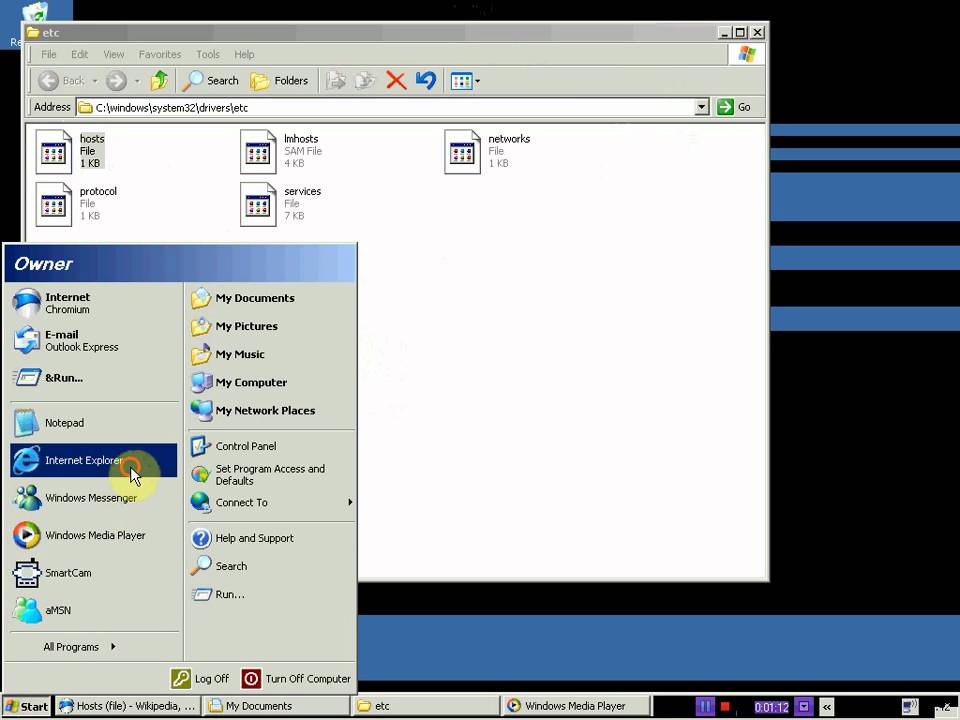Select the lmhosts SAM file
This screenshot has width=960, height=720.
pos(281,151)
